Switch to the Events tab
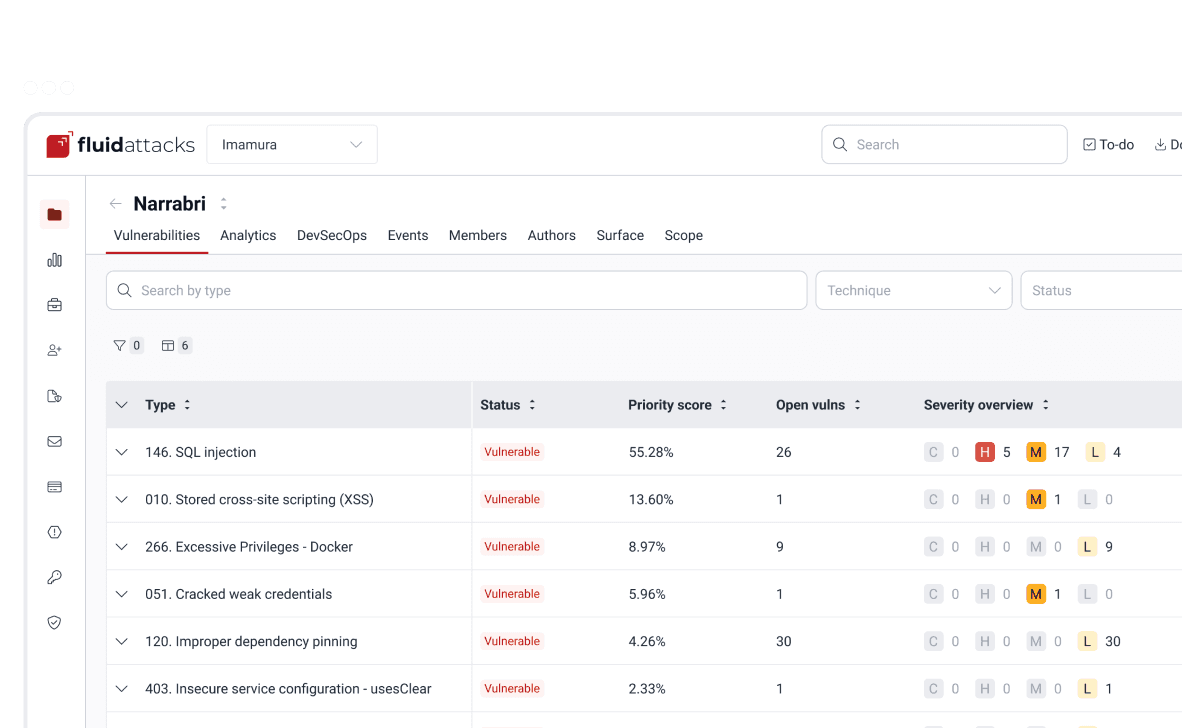This screenshot has height=728, width=1182. (x=408, y=235)
